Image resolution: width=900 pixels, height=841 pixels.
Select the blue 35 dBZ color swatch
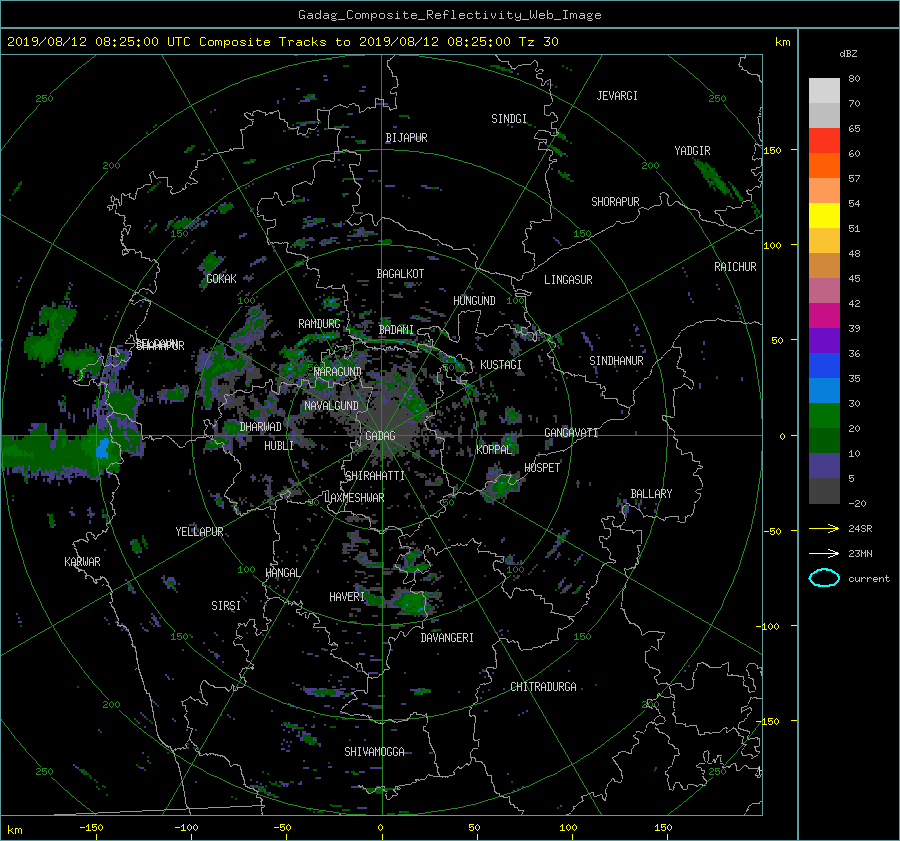(x=824, y=366)
